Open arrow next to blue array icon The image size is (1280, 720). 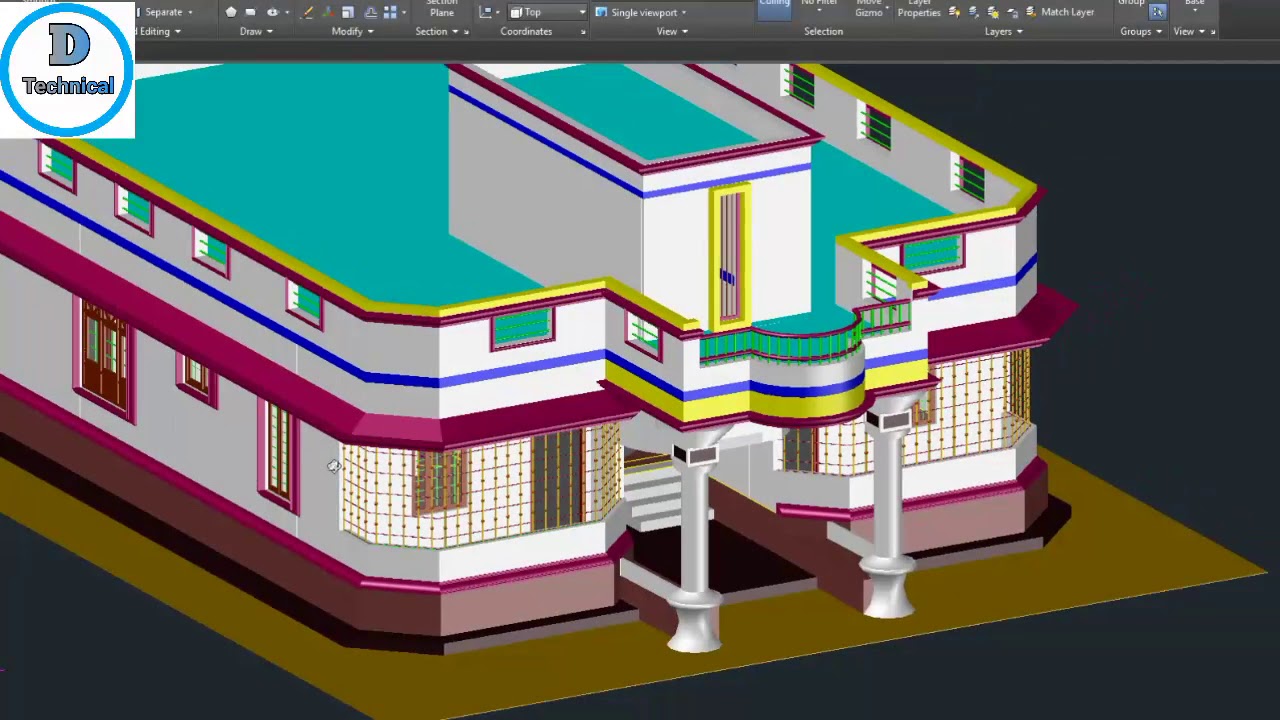(403, 13)
